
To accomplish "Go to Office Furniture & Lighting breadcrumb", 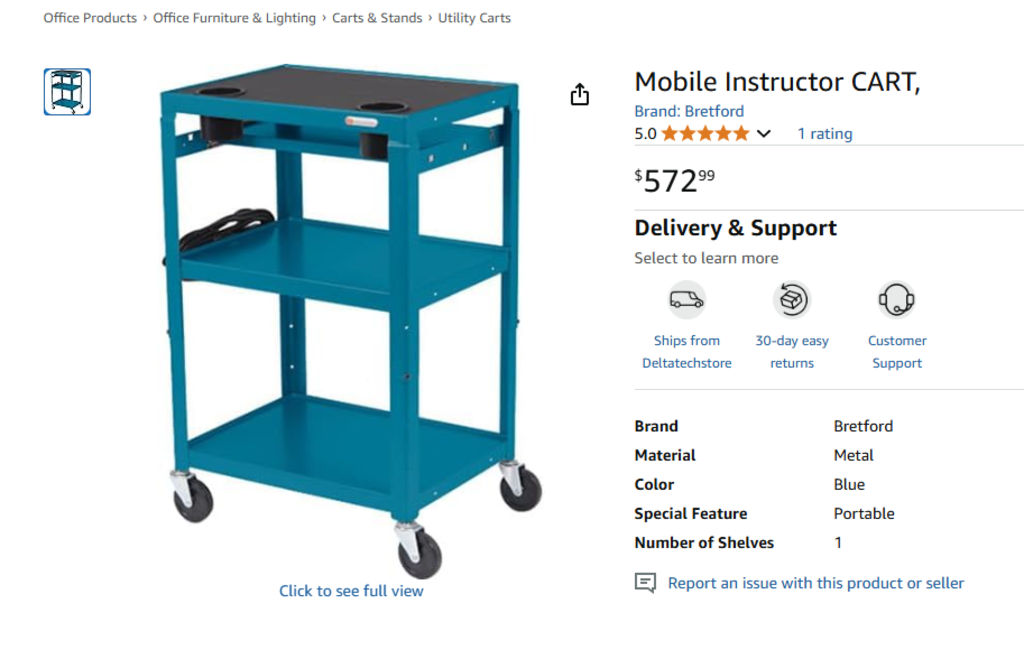I will 234,18.
